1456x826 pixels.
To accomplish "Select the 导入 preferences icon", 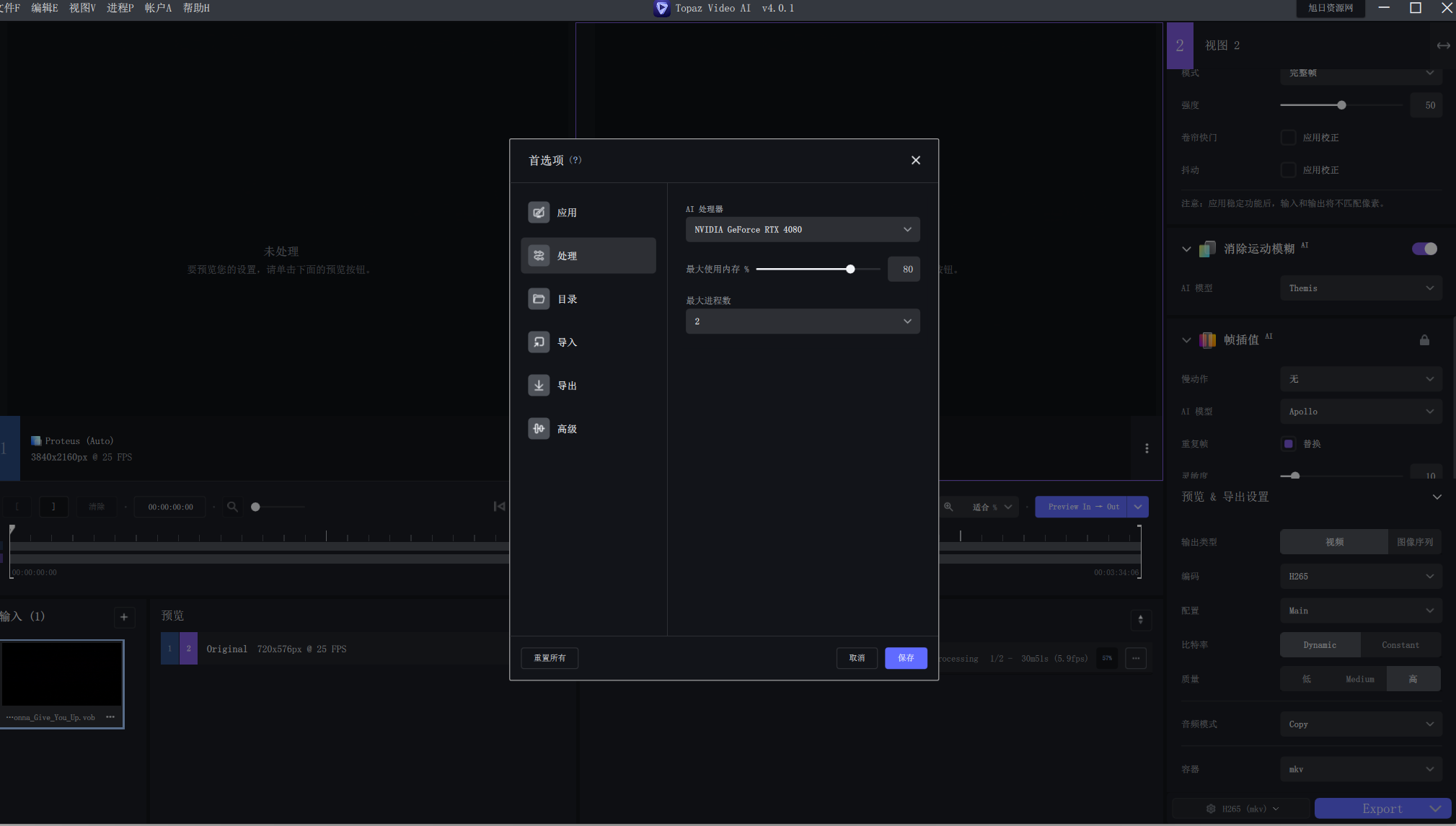I will pos(565,342).
